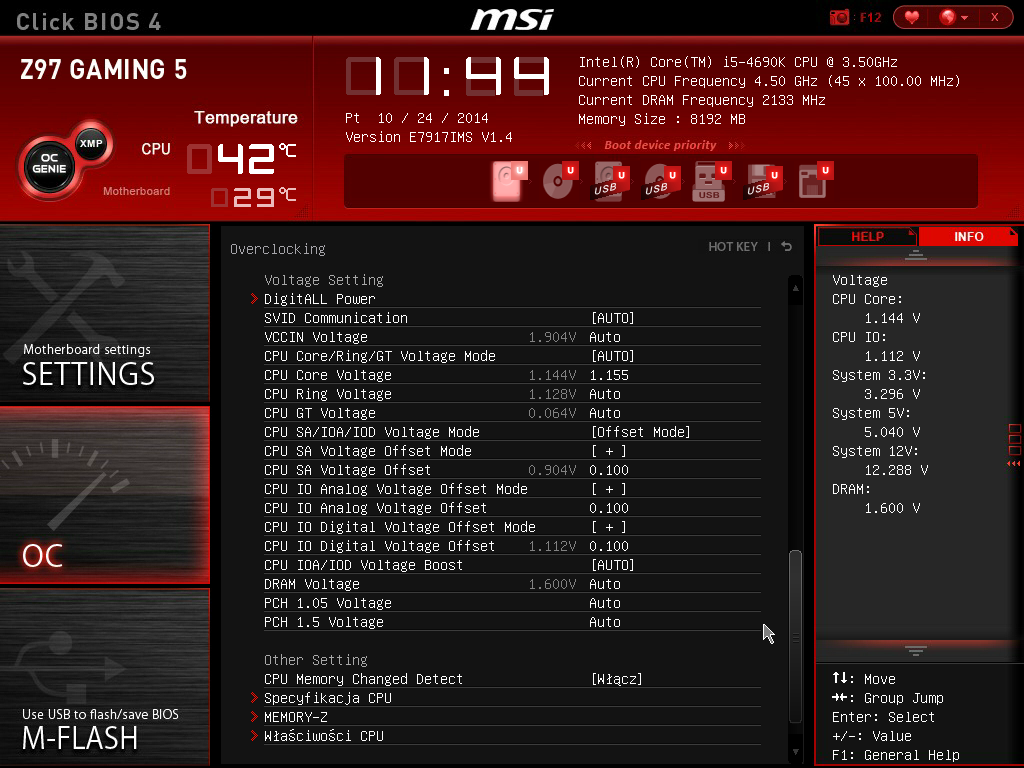Change CPU IOA/IOD Voltage Boost [AUTO]
Image resolution: width=1024 pixels, height=768 pixels.
pyautogui.click(x=612, y=565)
